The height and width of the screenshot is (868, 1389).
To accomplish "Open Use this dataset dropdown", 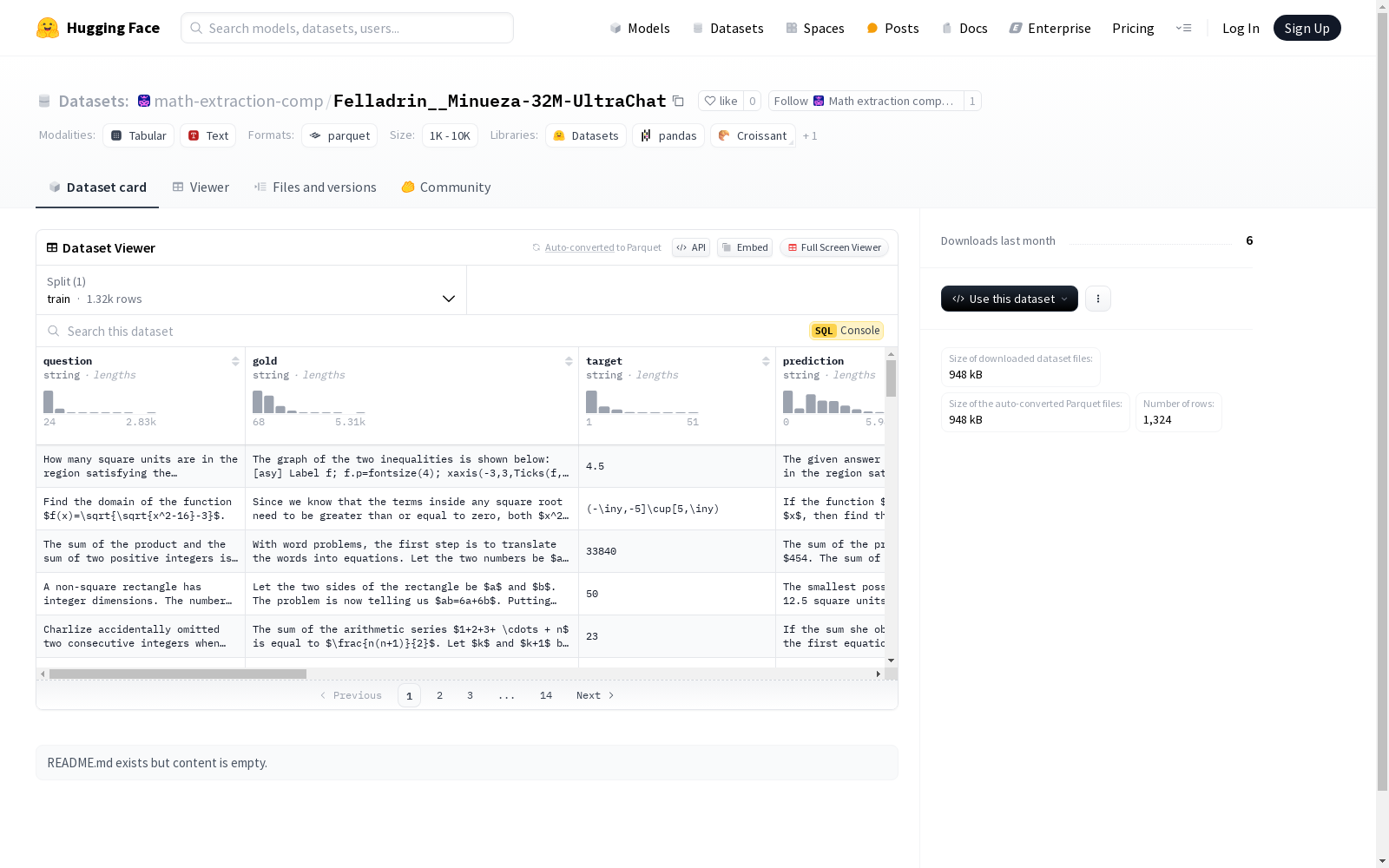I will point(1010,299).
